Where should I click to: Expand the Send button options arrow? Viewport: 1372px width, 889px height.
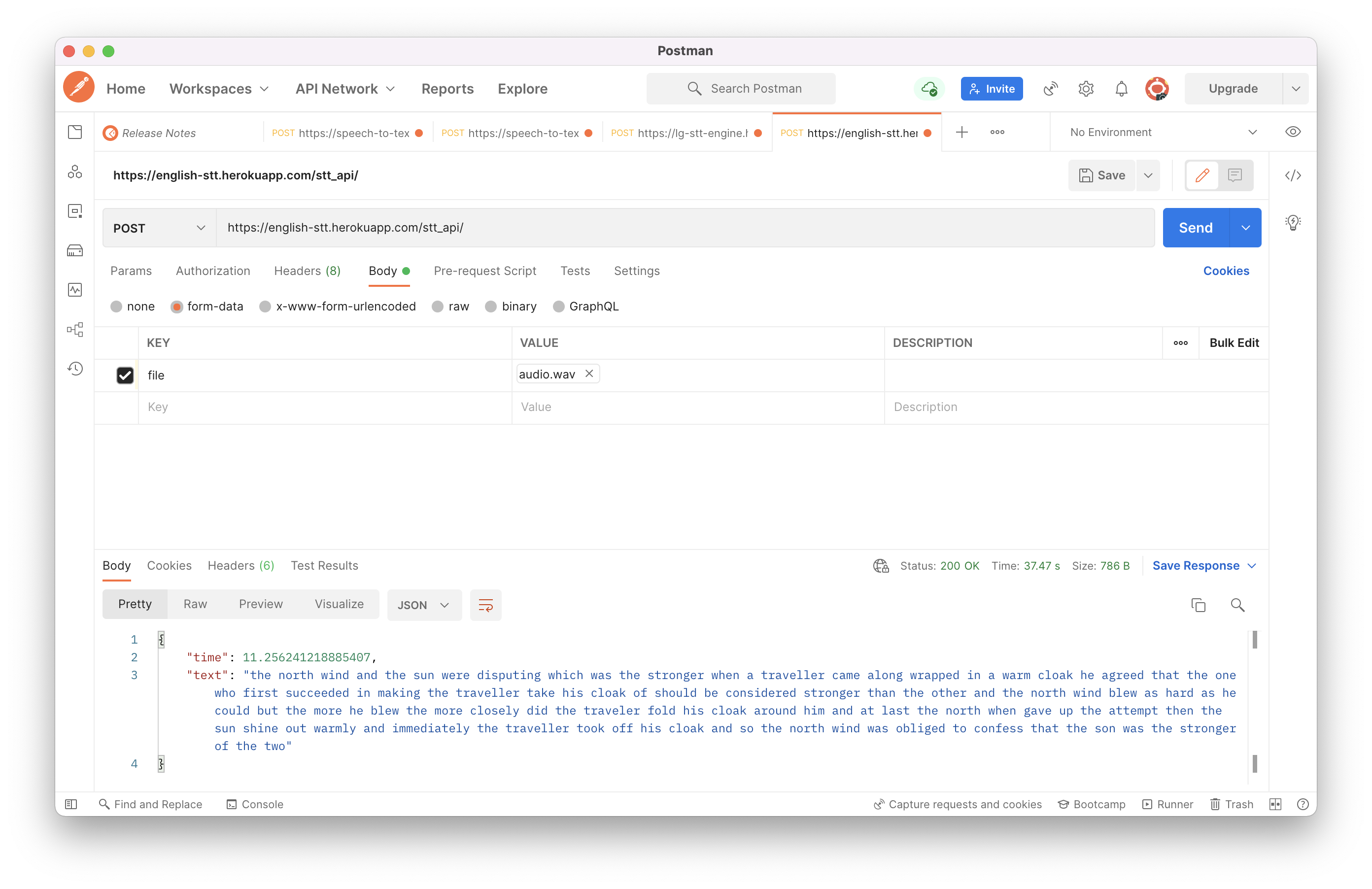pyautogui.click(x=1246, y=228)
